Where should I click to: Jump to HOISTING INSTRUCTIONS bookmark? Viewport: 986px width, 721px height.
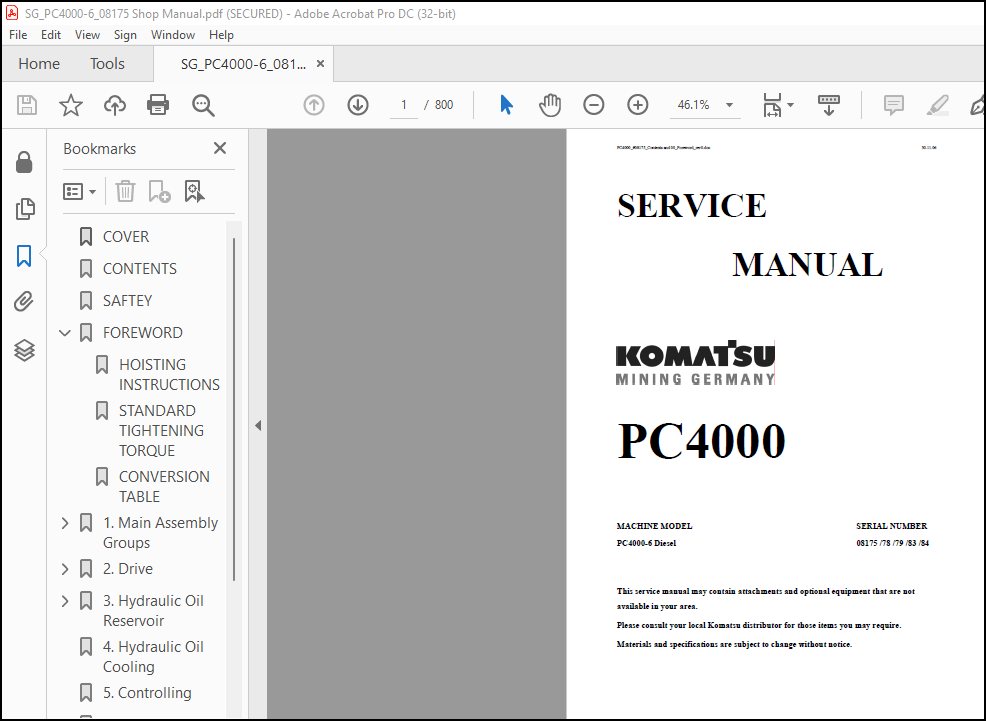click(169, 375)
